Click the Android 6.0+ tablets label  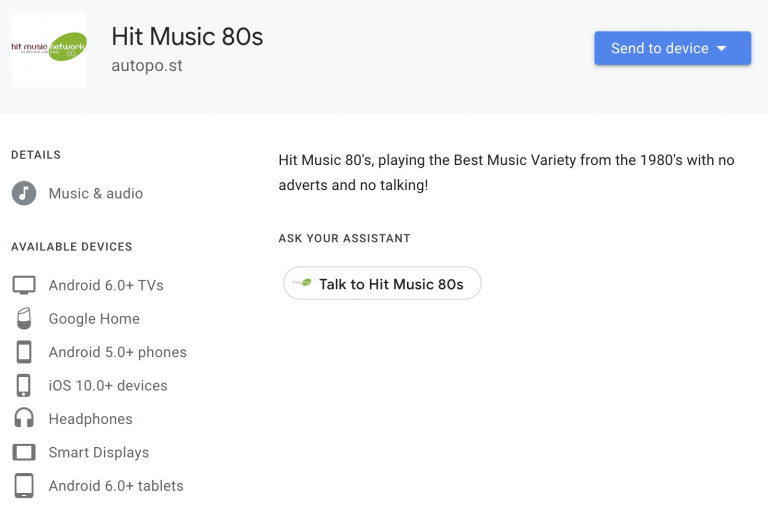(x=116, y=486)
